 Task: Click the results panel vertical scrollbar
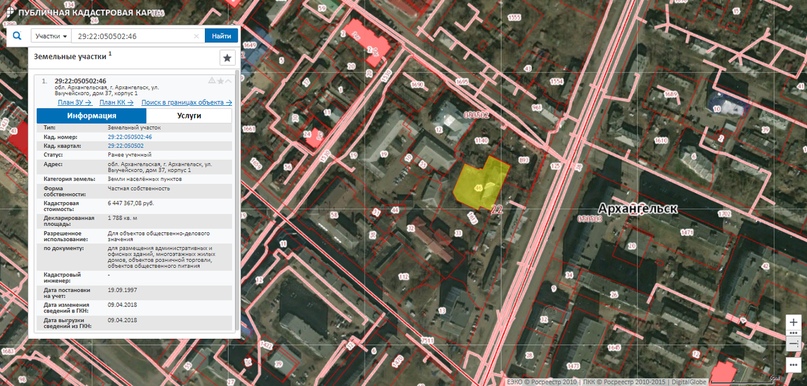coord(237,201)
